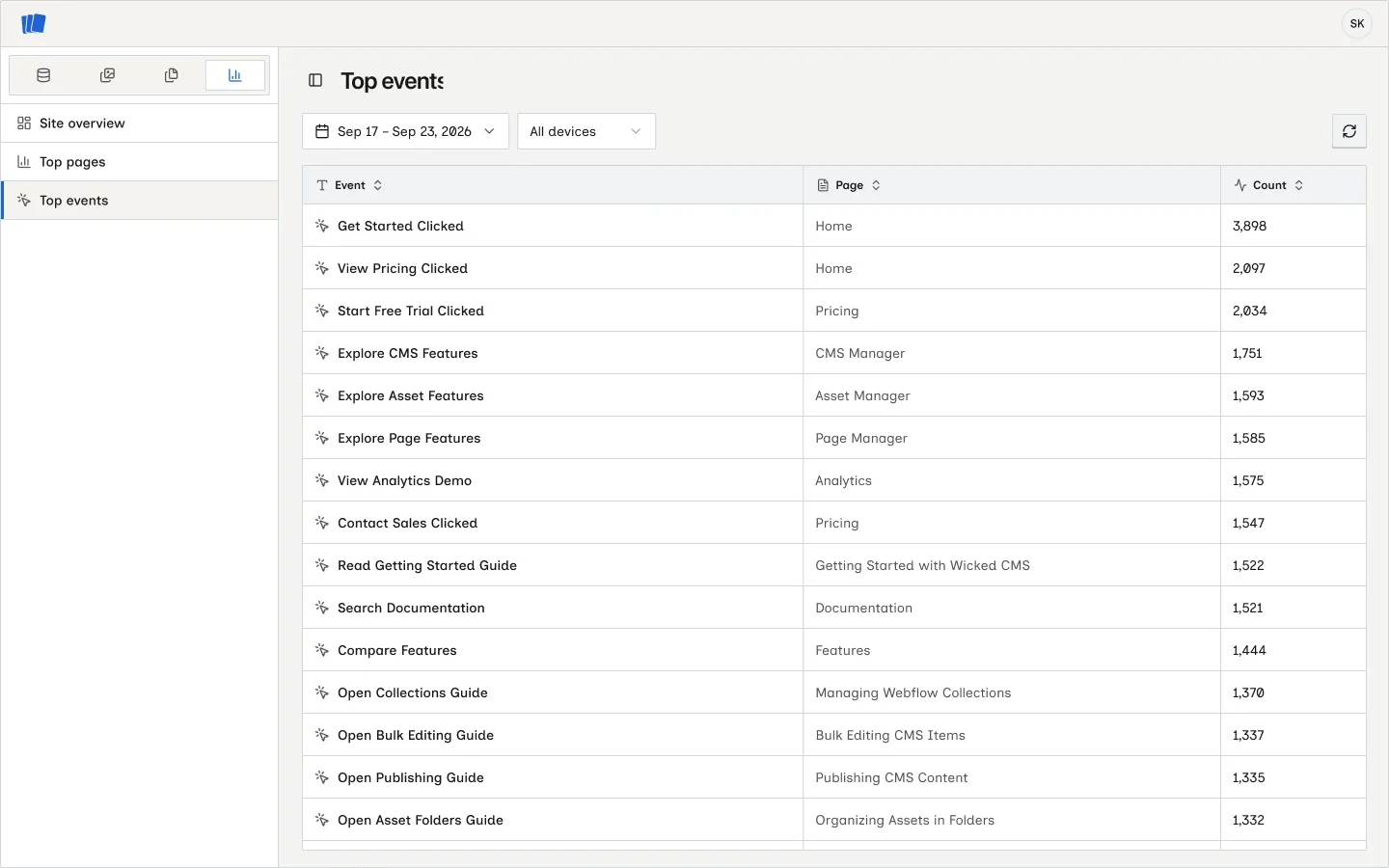Select the Get Started Clicked event name

click(400, 226)
